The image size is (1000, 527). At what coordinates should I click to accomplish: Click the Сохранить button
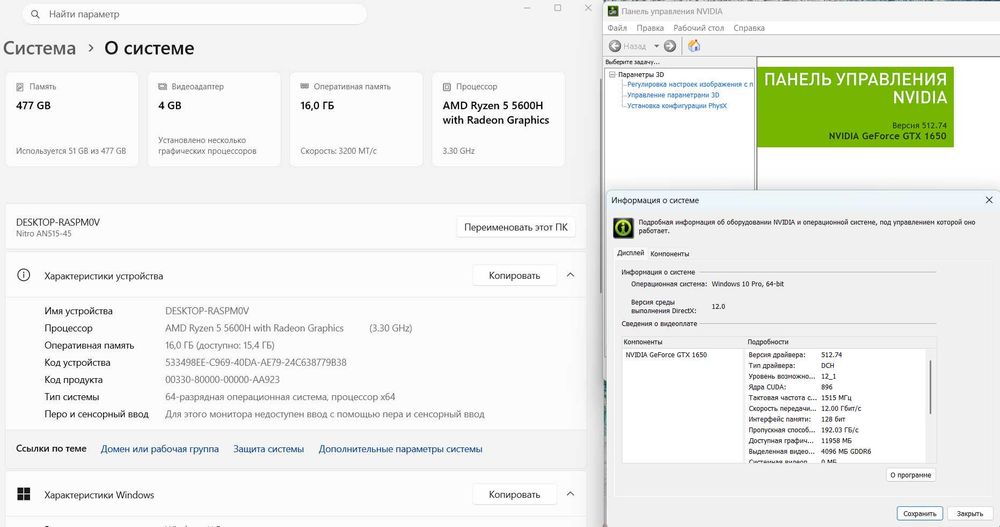(919, 513)
